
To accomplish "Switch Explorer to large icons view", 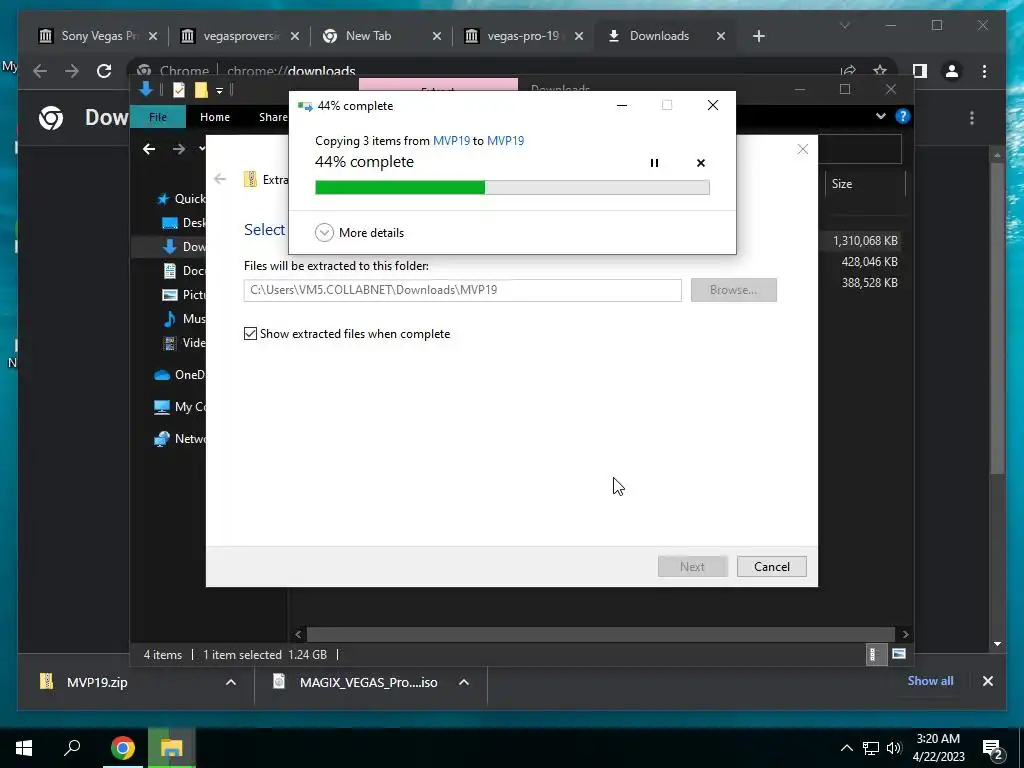I will click(x=899, y=654).
